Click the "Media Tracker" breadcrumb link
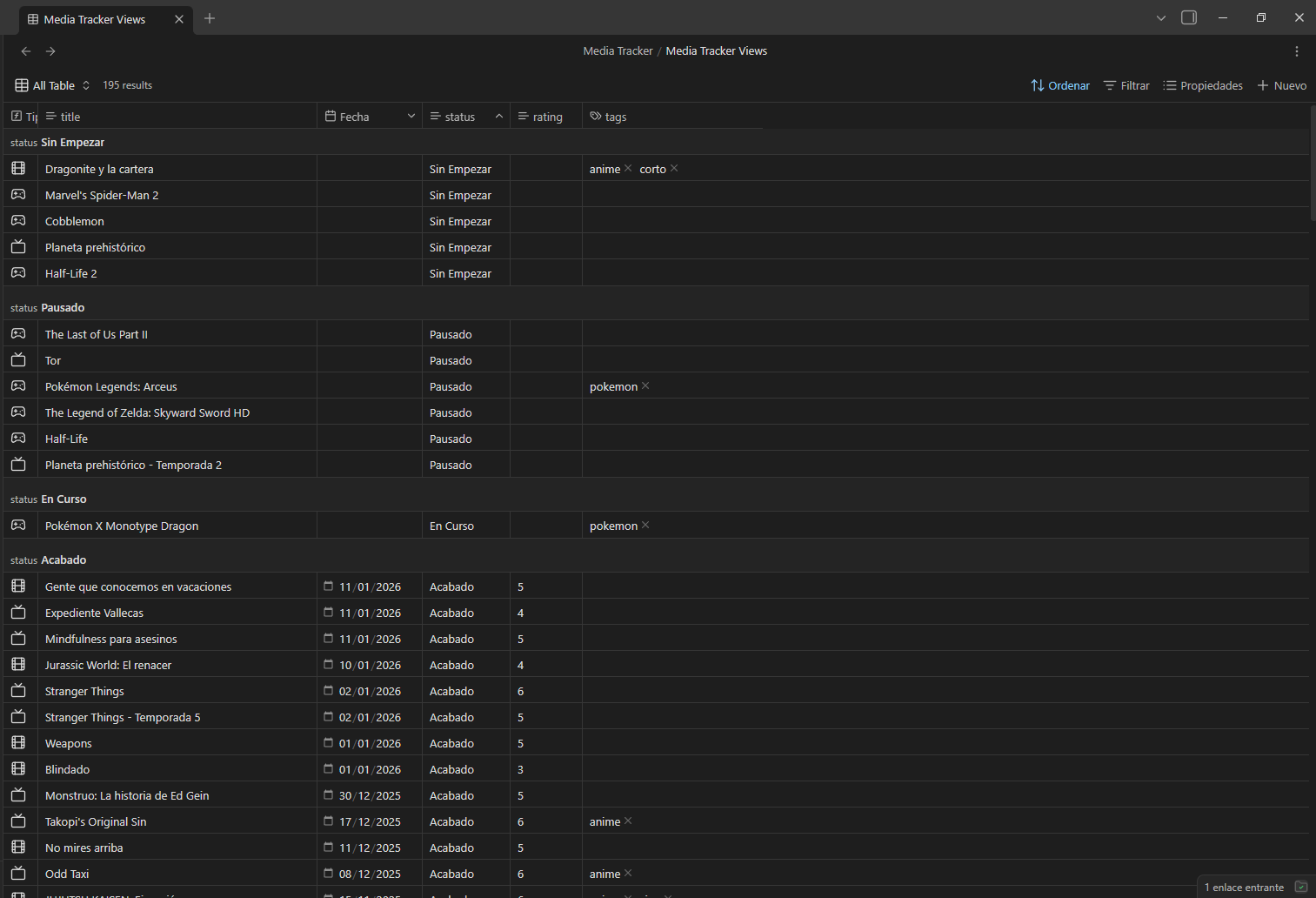This screenshot has height=898, width=1316. [618, 50]
